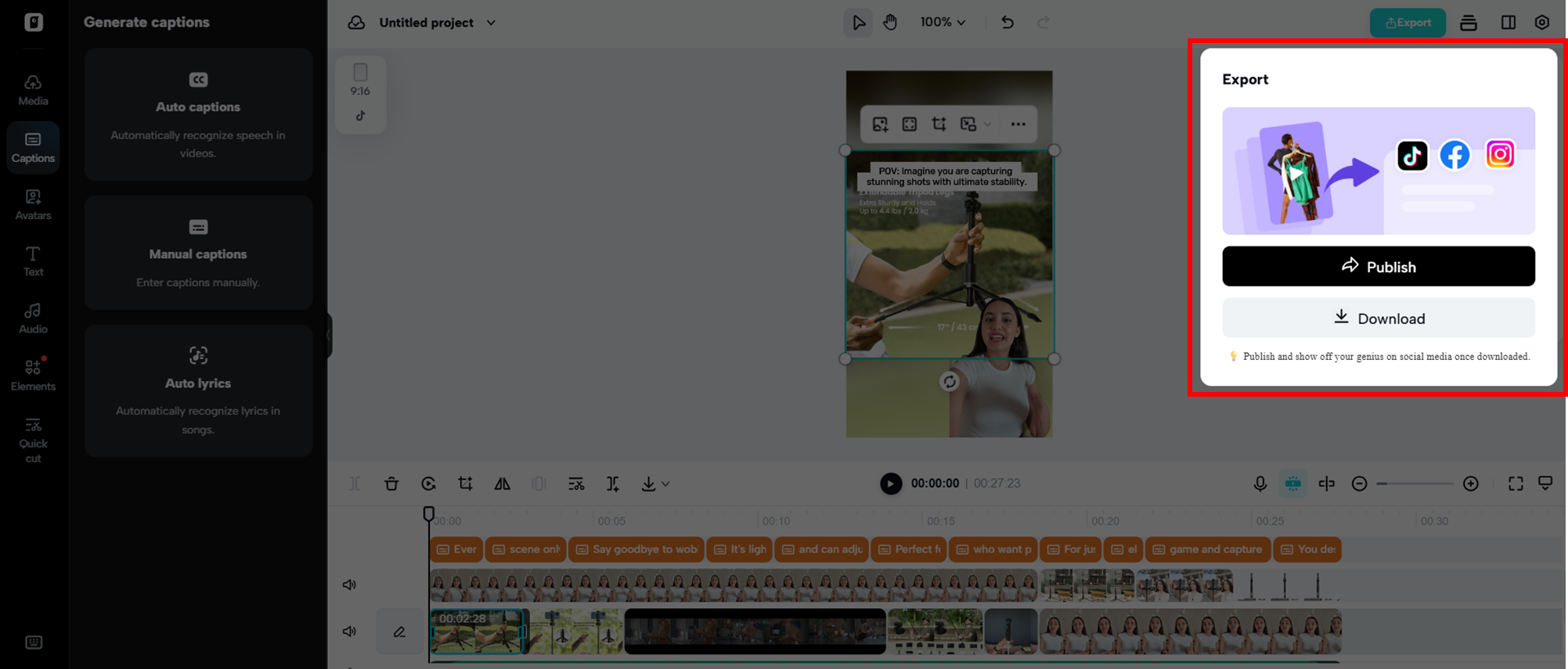This screenshot has width=1568, height=669.
Task: Mute the lower video track
Action: tap(349, 631)
